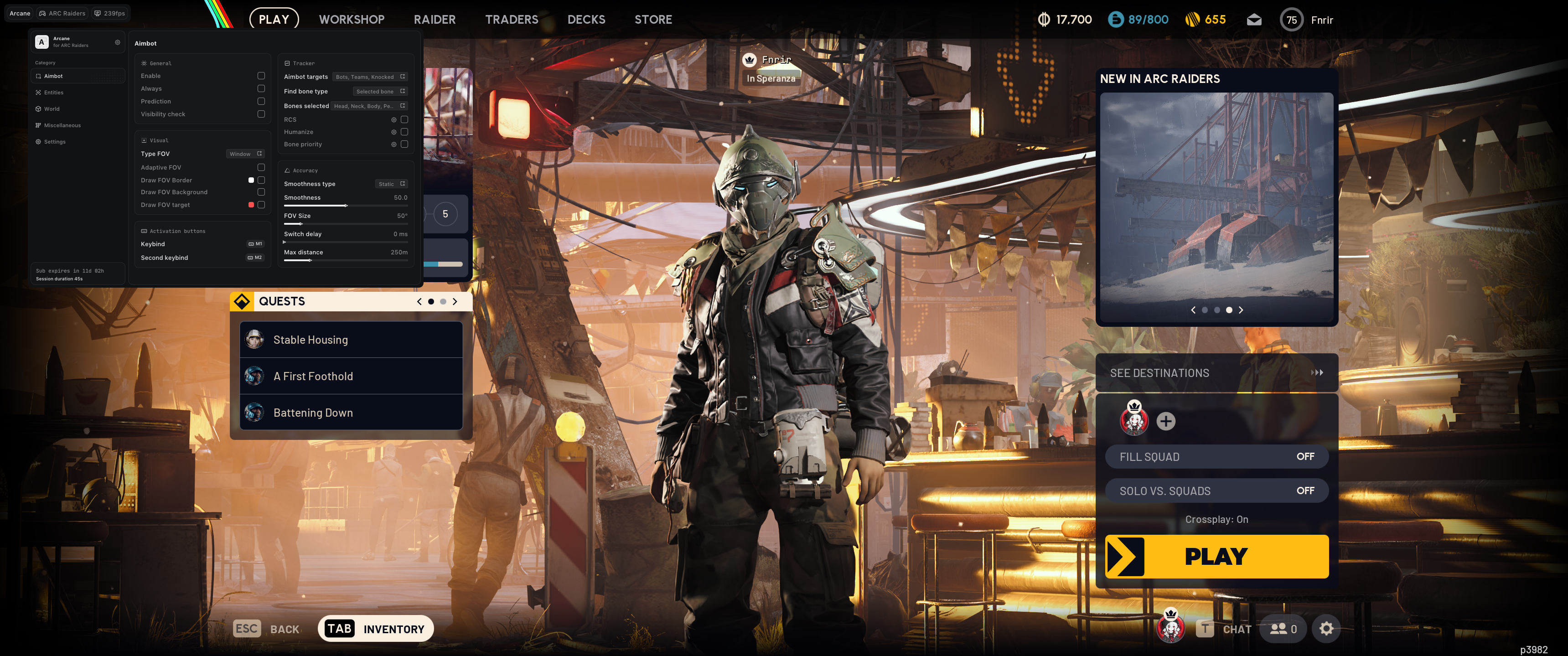Switch Solo vs. Squads toggle
The width and height of the screenshot is (1568, 656).
pyautogui.click(x=1216, y=491)
